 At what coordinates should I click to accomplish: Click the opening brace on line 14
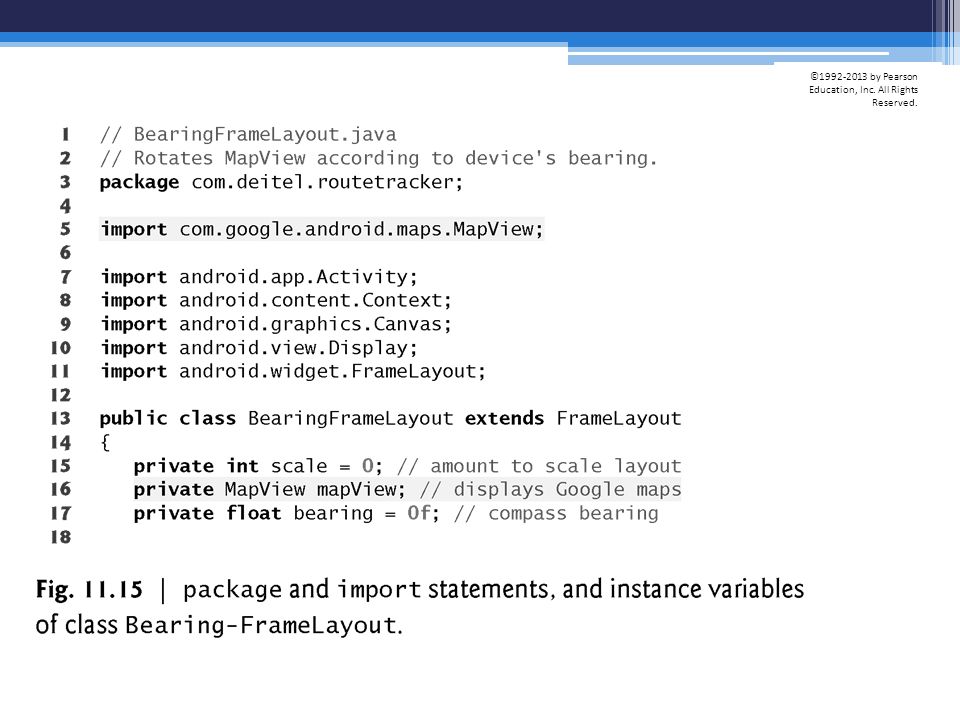(105, 442)
